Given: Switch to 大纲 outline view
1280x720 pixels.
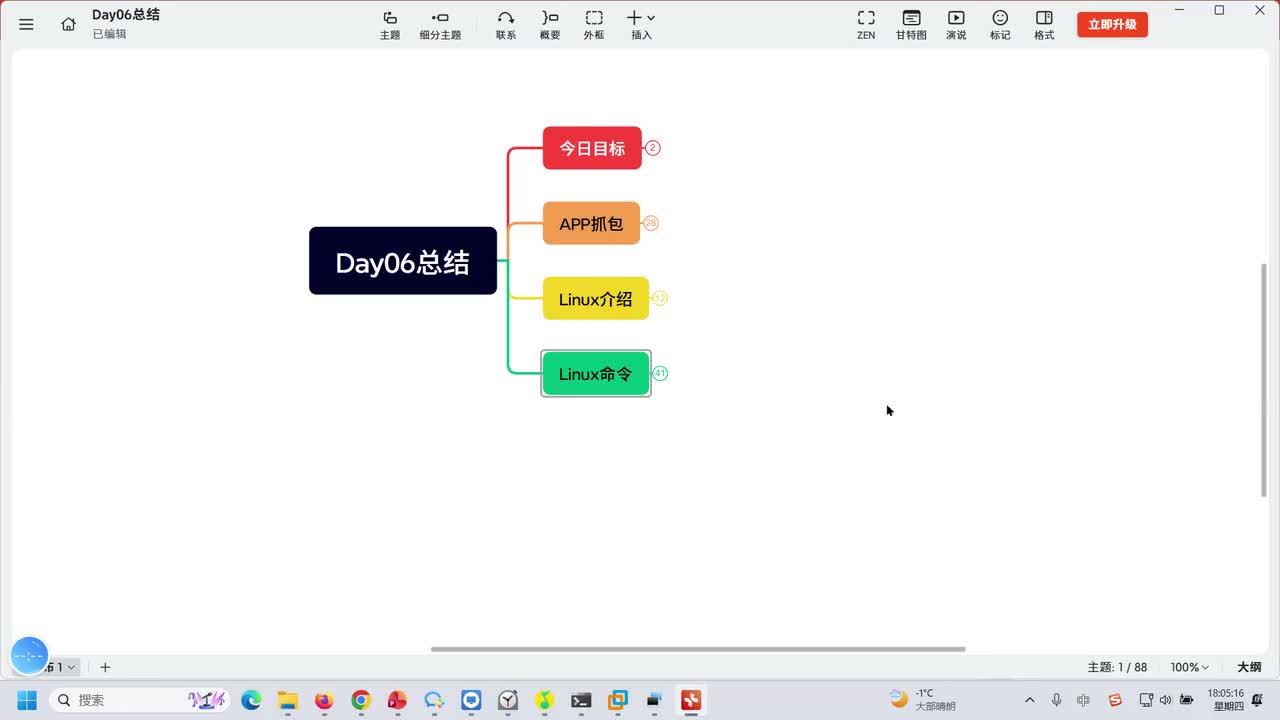Looking at the screenshot, I should 1249,667.
